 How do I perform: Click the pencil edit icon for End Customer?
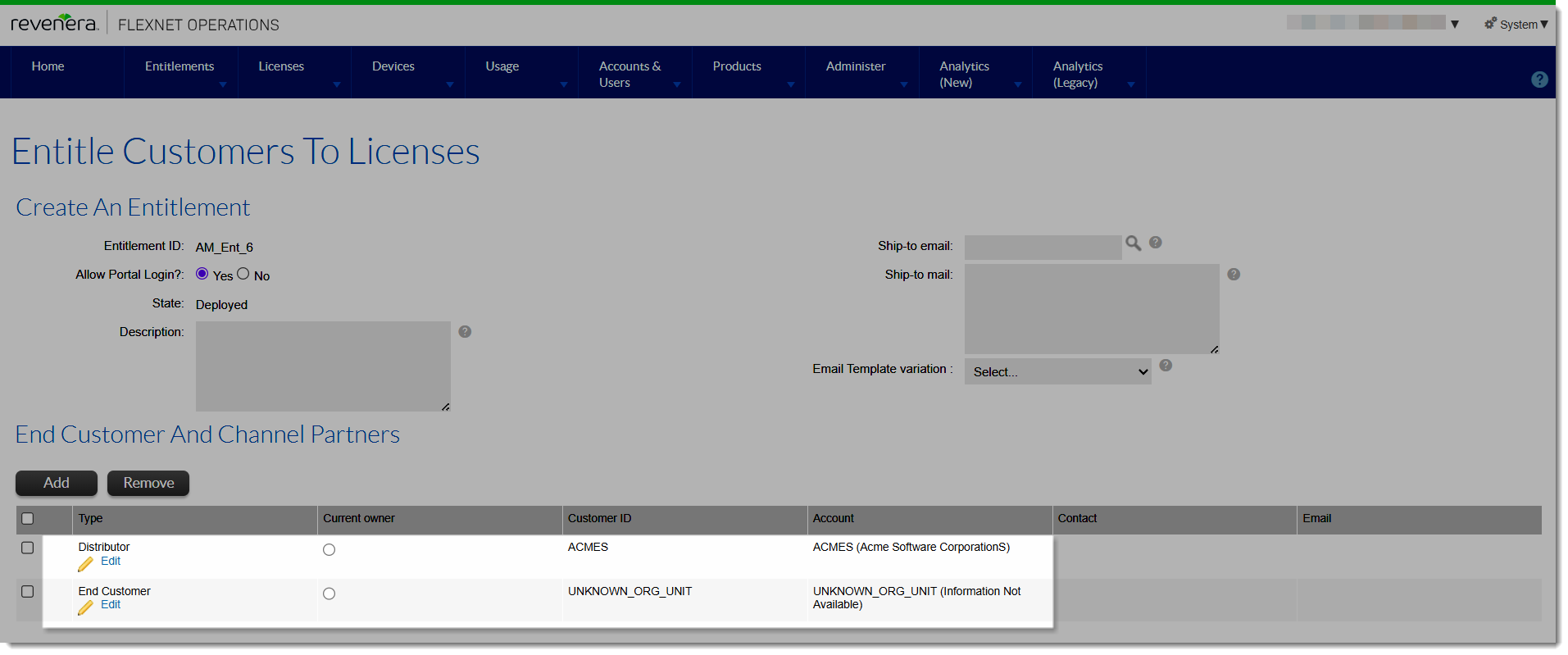[x=86, y=607]
